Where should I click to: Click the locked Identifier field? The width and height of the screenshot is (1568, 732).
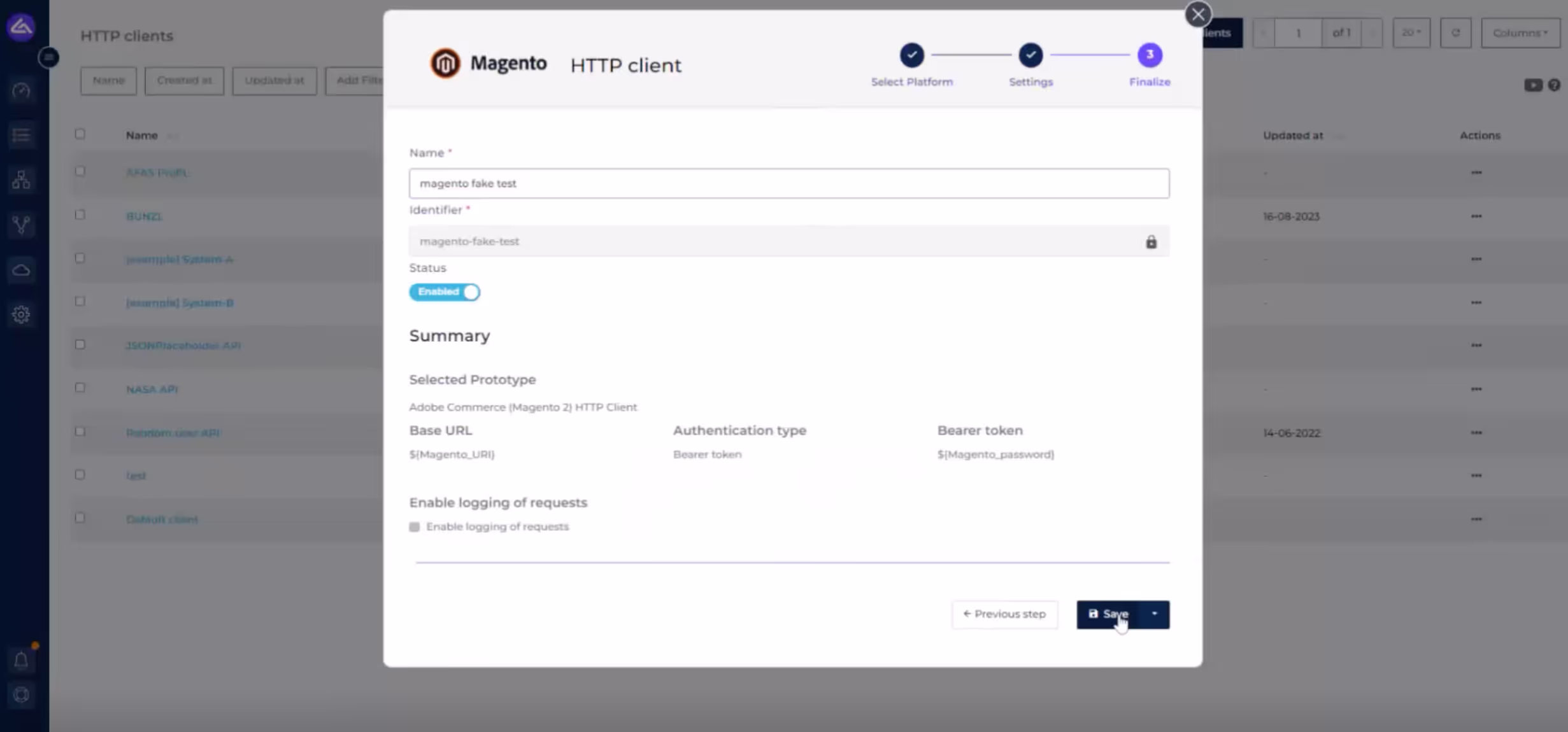pyautogui.click(x=789, y=241)
